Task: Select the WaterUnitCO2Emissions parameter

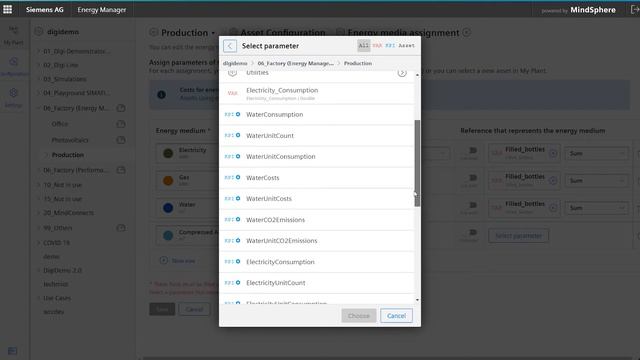Action: [317, 241]
